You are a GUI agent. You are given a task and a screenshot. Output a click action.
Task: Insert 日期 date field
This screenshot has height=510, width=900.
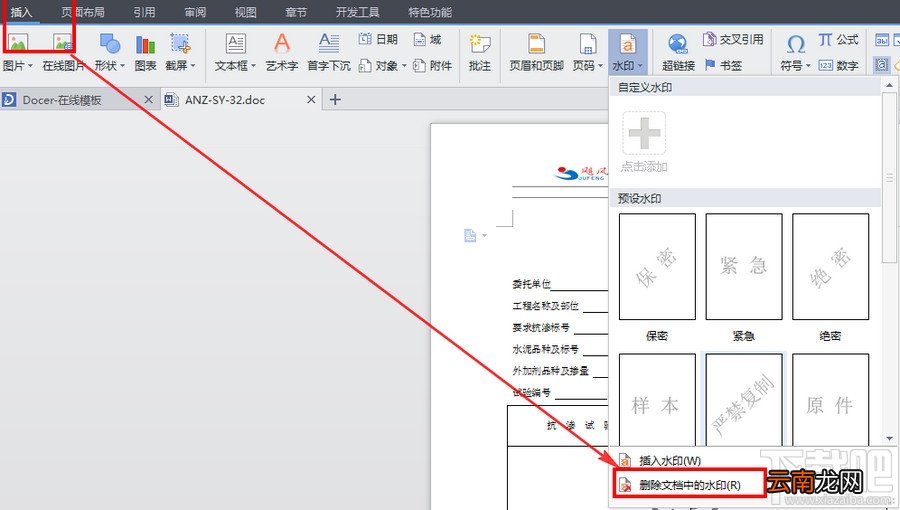[378, 39]
